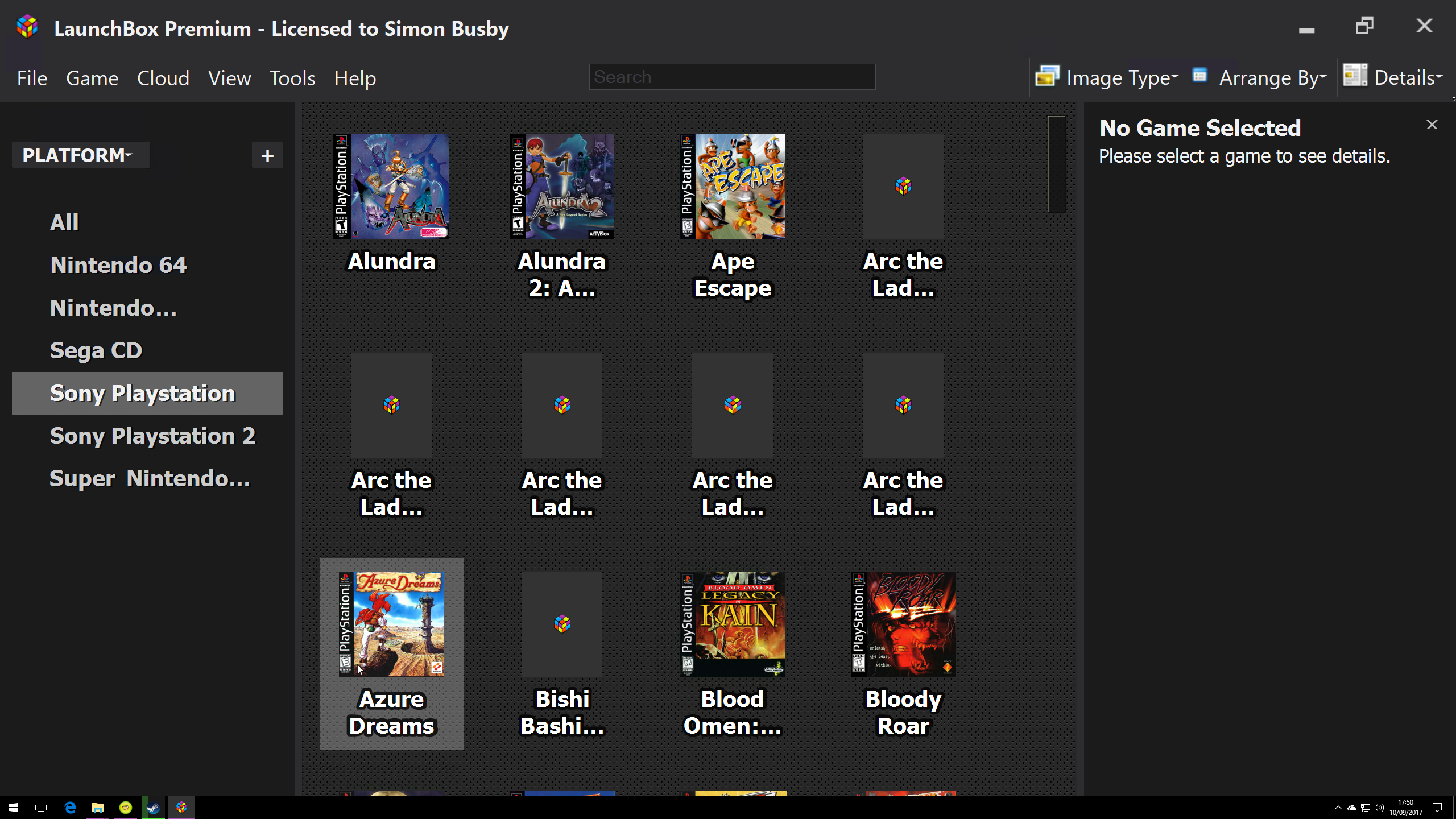Show hidden system tray icons
The image size is (1456, 819).
tap(1338, 808)
